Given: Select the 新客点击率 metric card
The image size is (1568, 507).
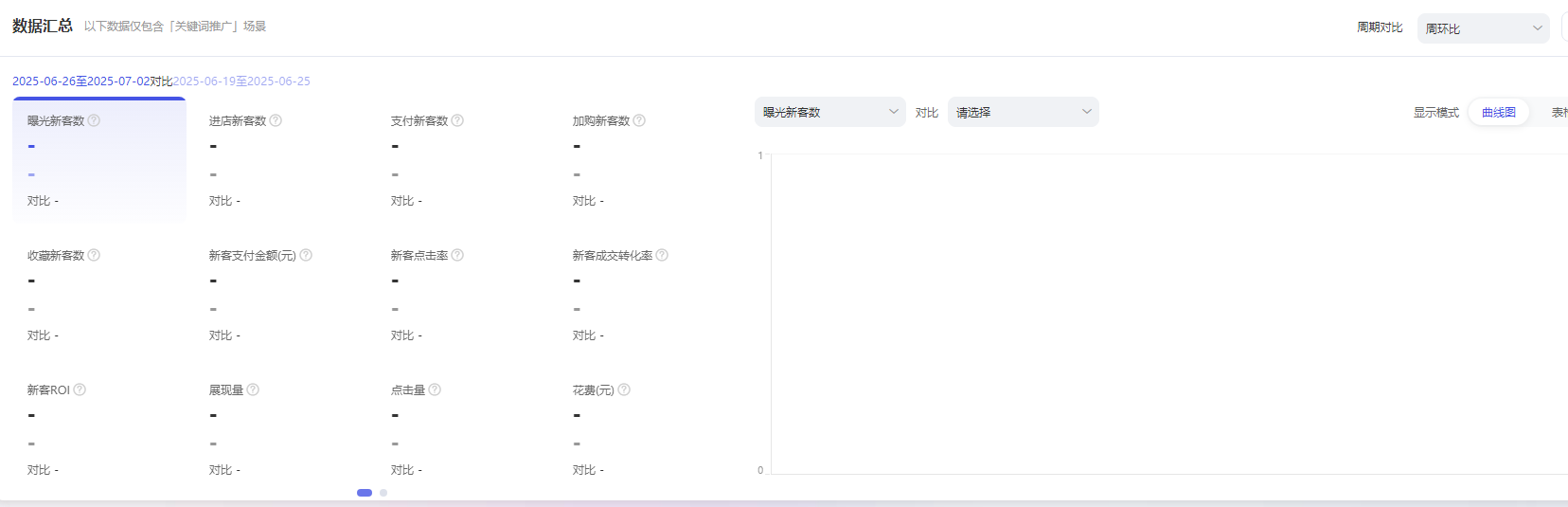Looking at the screenshot, I should point(462,294).
